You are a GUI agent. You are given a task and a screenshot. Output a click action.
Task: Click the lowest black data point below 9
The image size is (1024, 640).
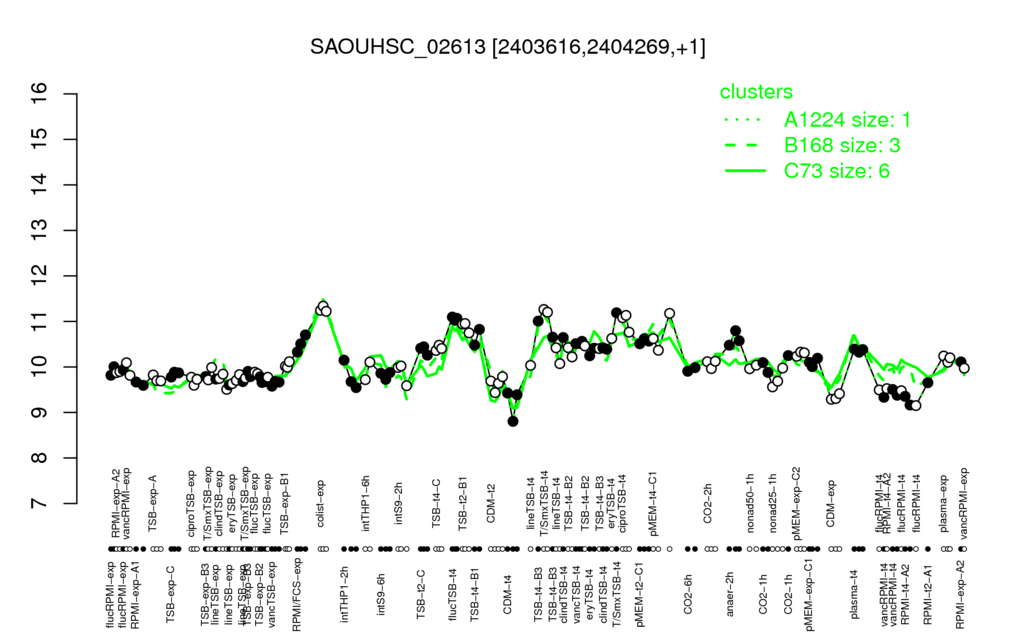coord(513,421)
